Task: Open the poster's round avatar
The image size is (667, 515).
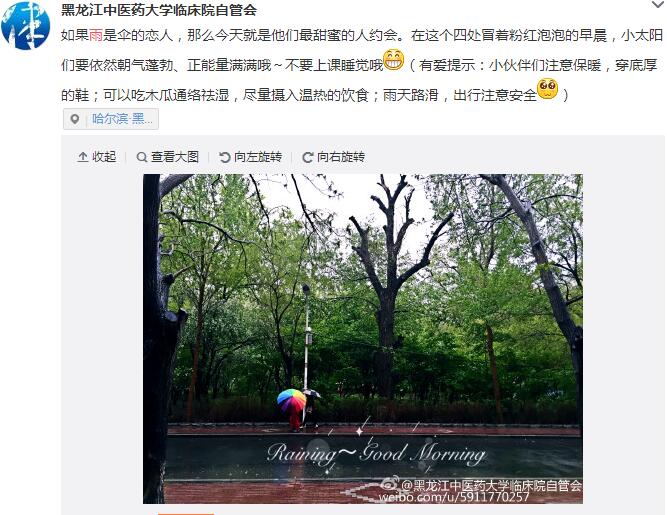Action: pos(26,26)
